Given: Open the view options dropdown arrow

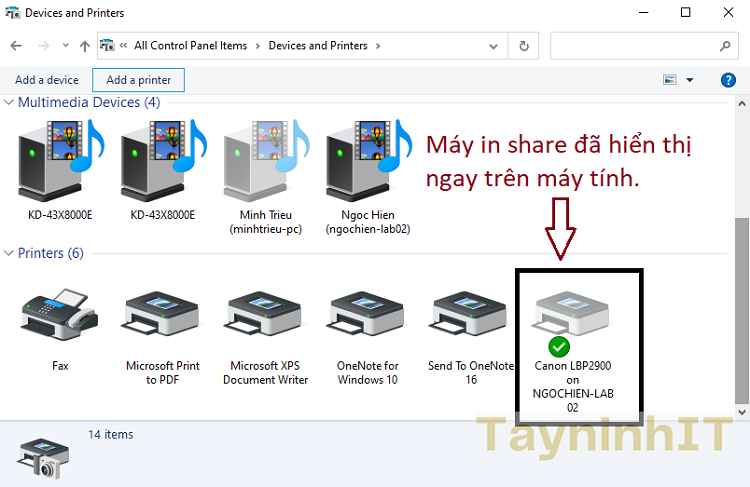Looking at the screenshot, I should point(689,80).
